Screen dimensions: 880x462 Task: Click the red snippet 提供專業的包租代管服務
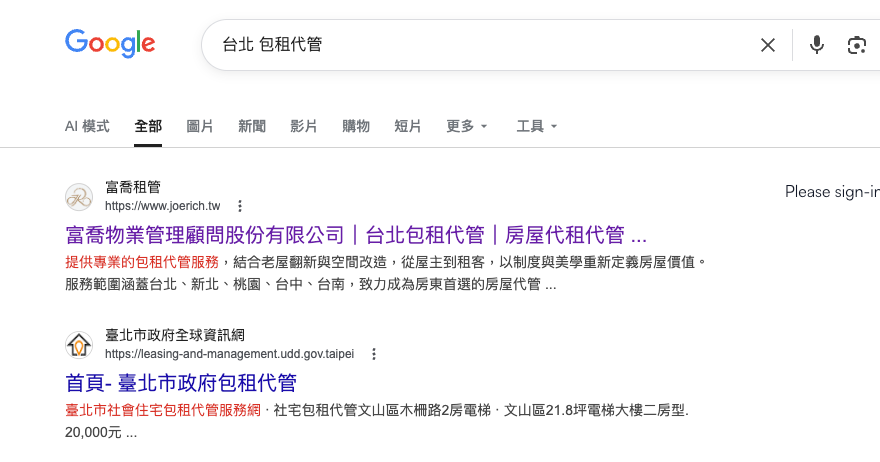tap(142, 262)
